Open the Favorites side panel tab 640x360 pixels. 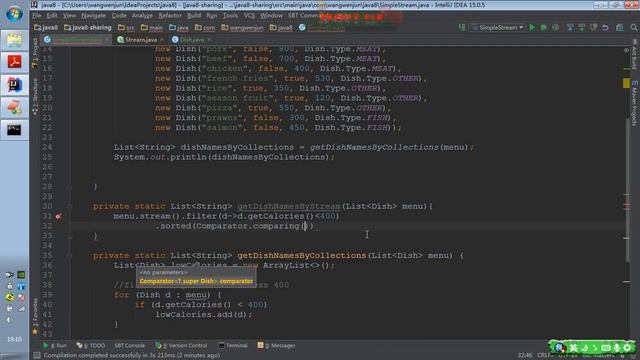(x=35, y=316)
